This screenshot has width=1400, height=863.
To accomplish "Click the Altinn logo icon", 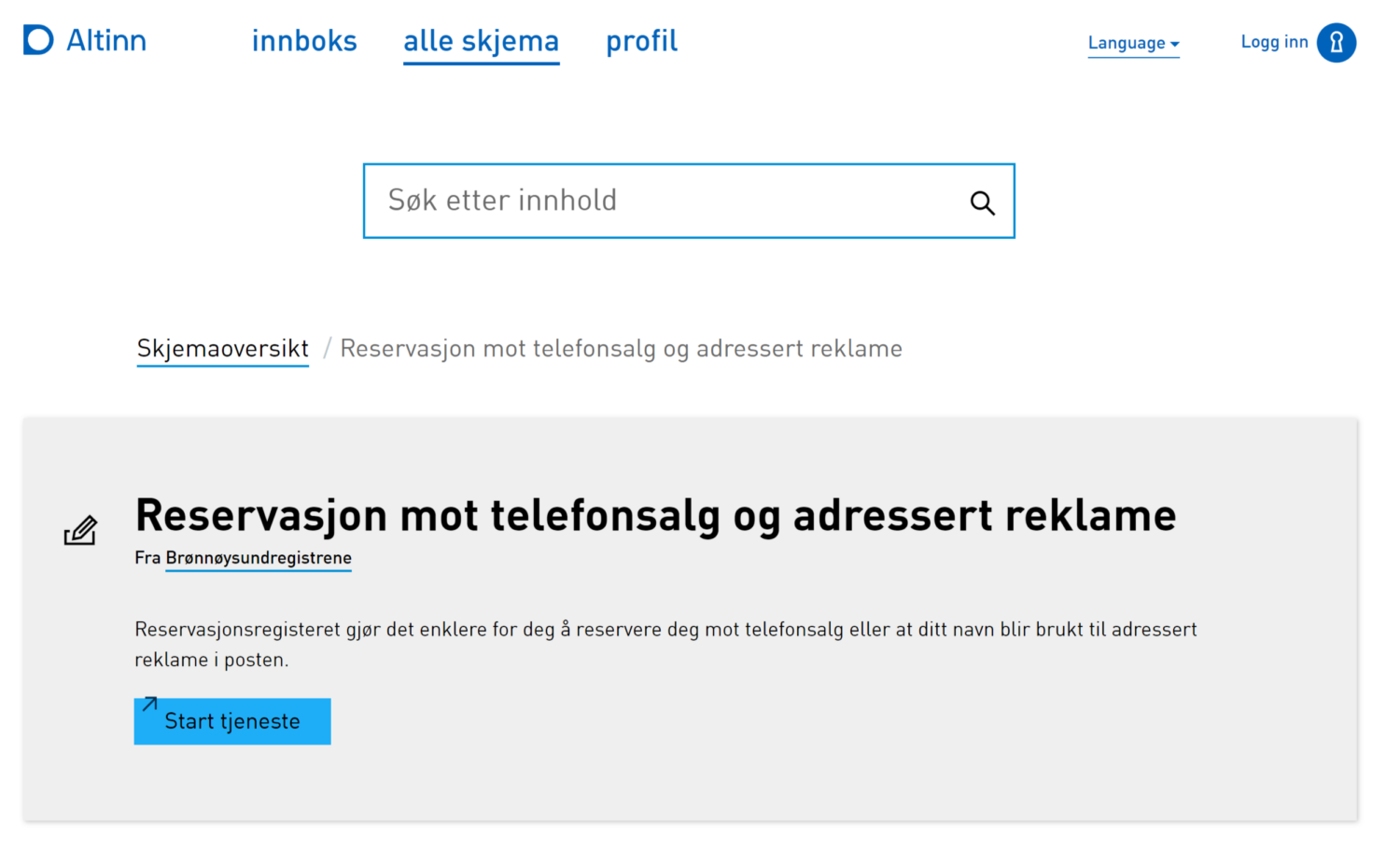I will coord(38,40).
